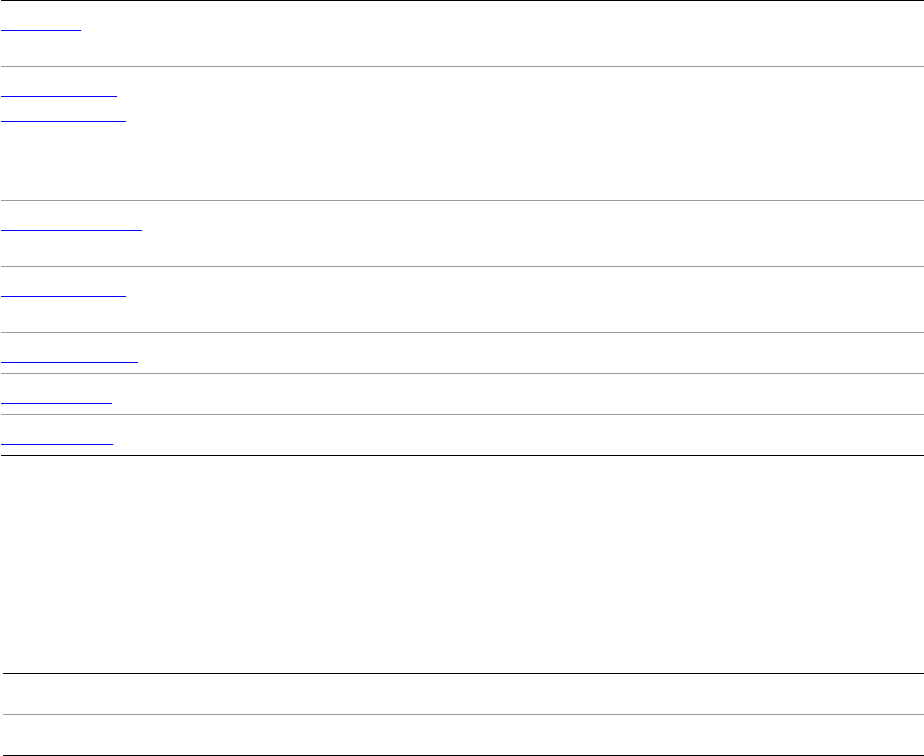Select the empty cell right of sixth-row link
Image resolution: width=924 pixels, height=756 pixels.
pyautogui.click(x=500, y=394)
